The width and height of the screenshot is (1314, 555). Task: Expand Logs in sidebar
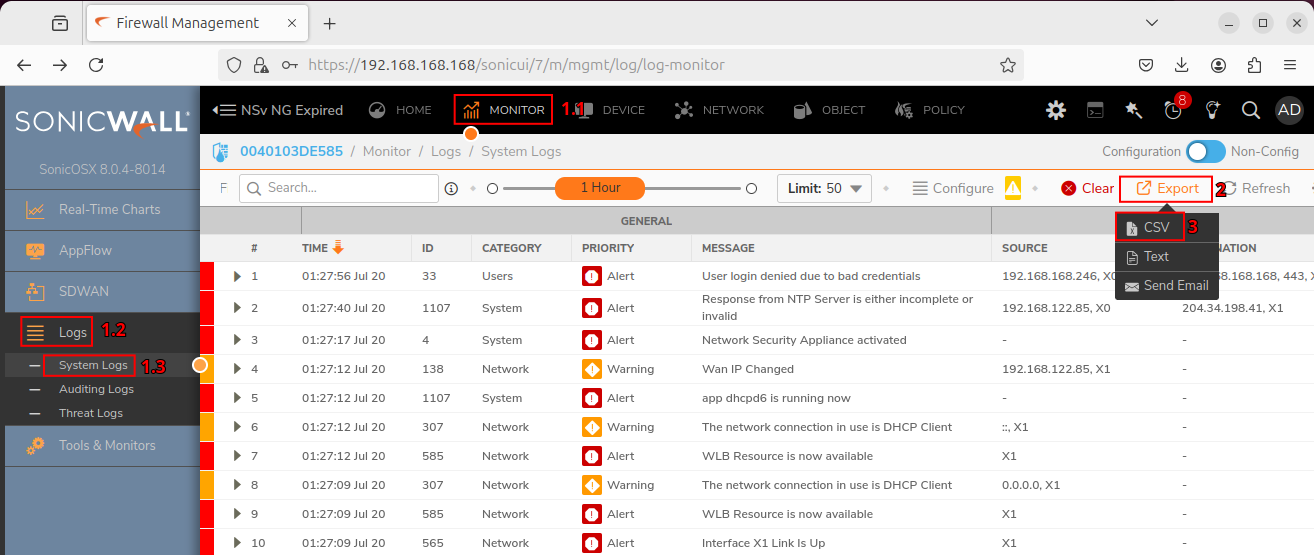tap(100, 332)
